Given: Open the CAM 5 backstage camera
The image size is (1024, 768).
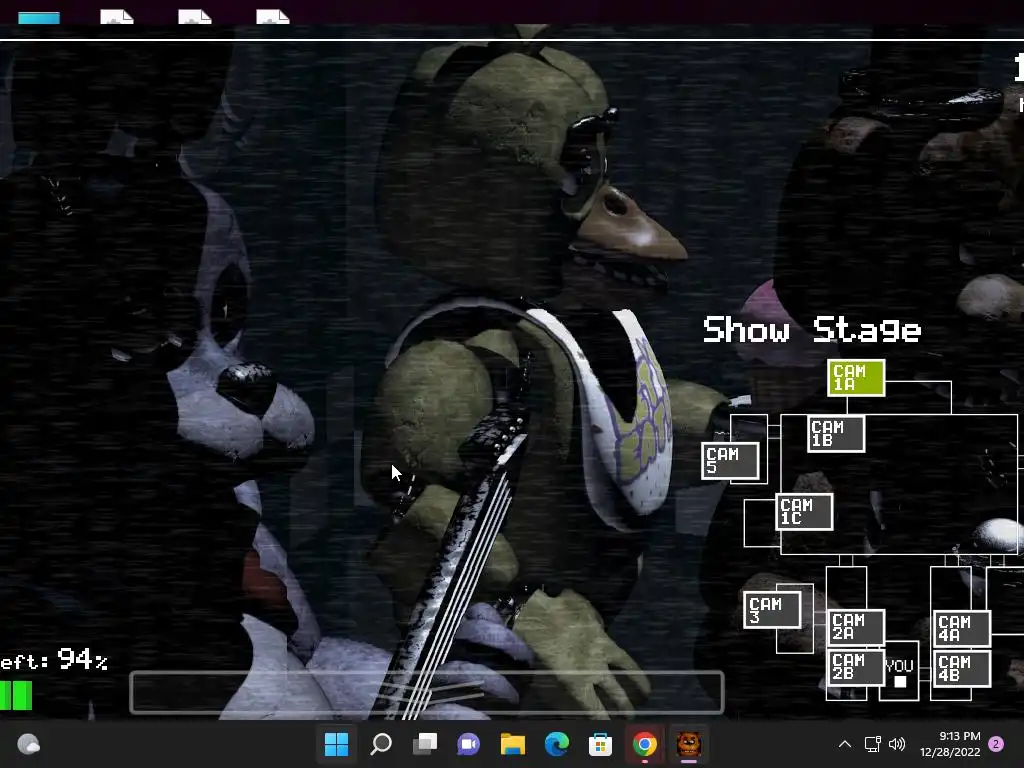Looking at the screenshot, I should [730, 461].
